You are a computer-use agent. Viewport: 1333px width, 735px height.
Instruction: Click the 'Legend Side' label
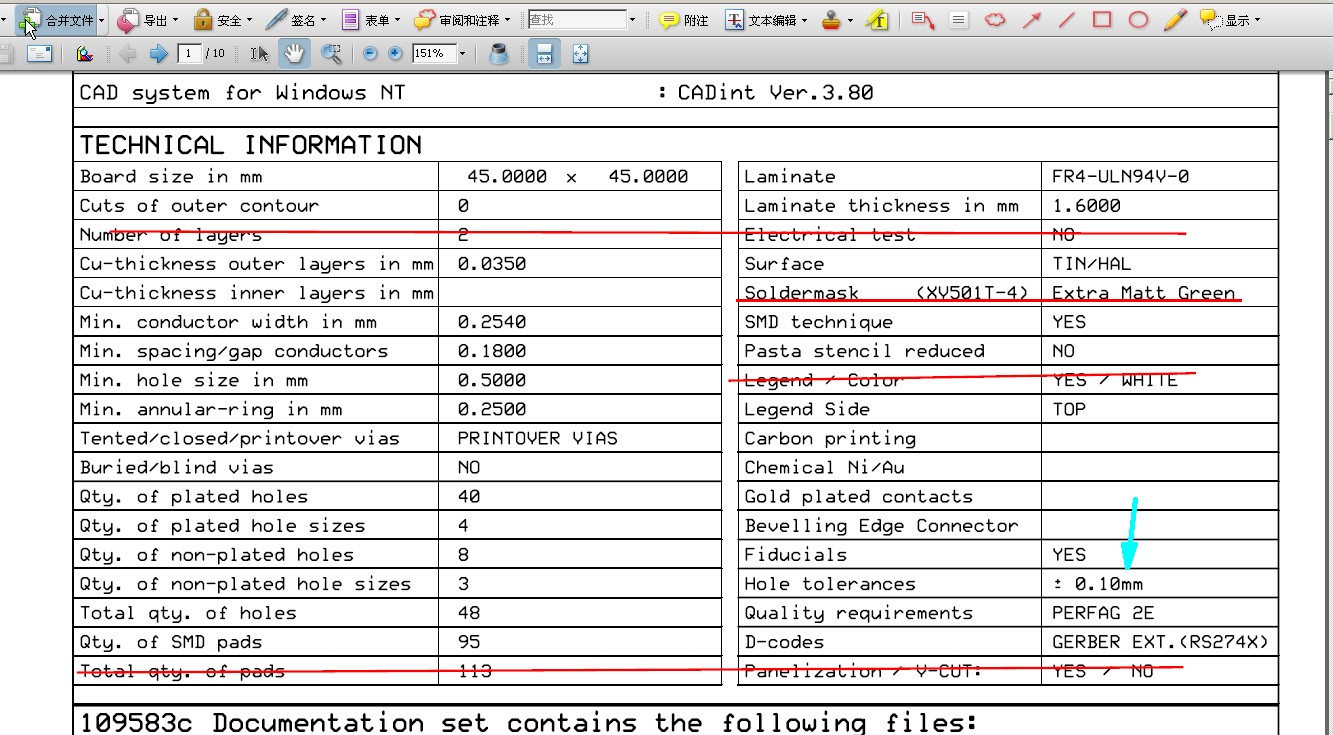click(807, 410)
